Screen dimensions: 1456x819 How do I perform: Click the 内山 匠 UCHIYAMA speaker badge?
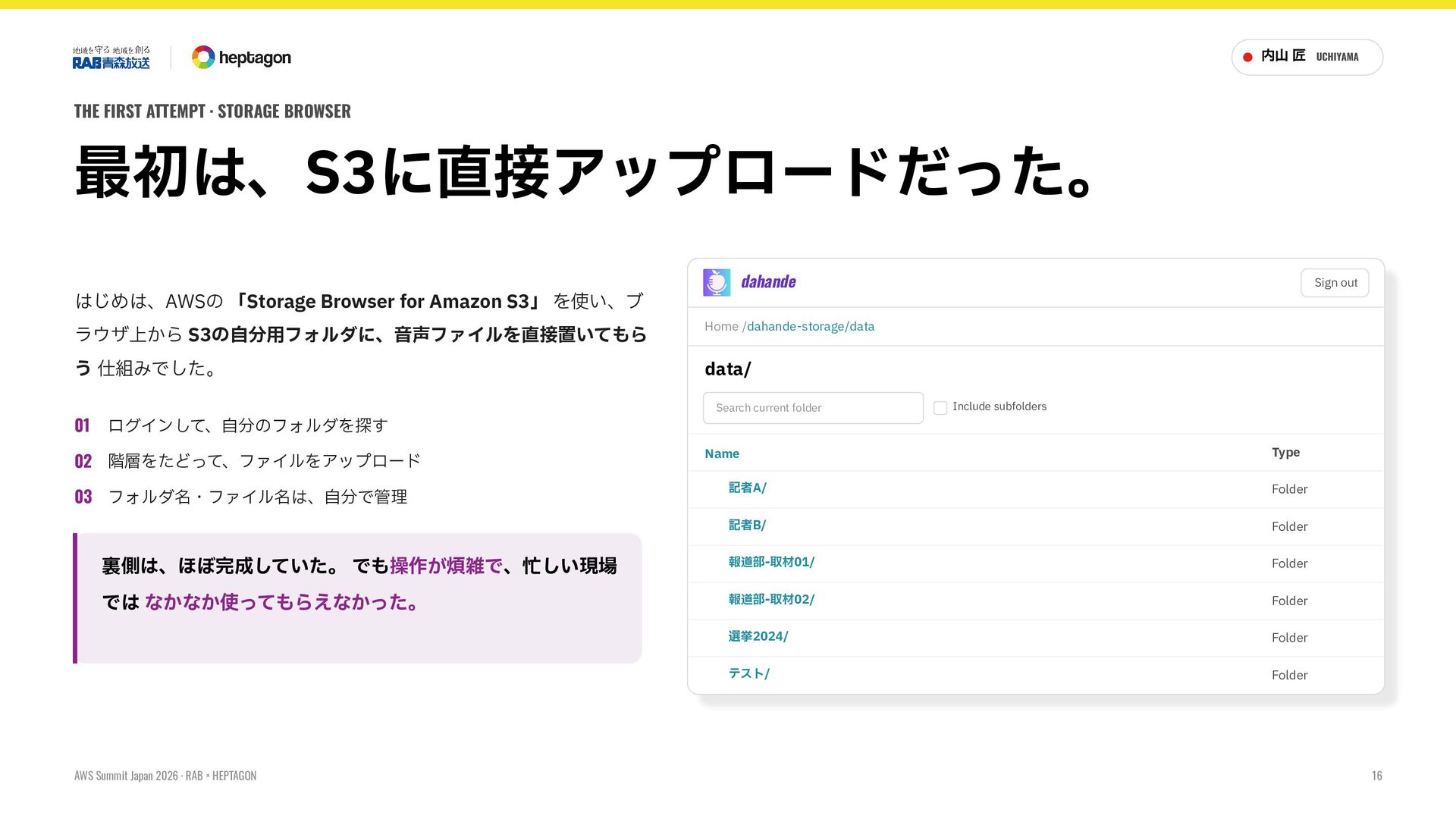[1307, 57]
